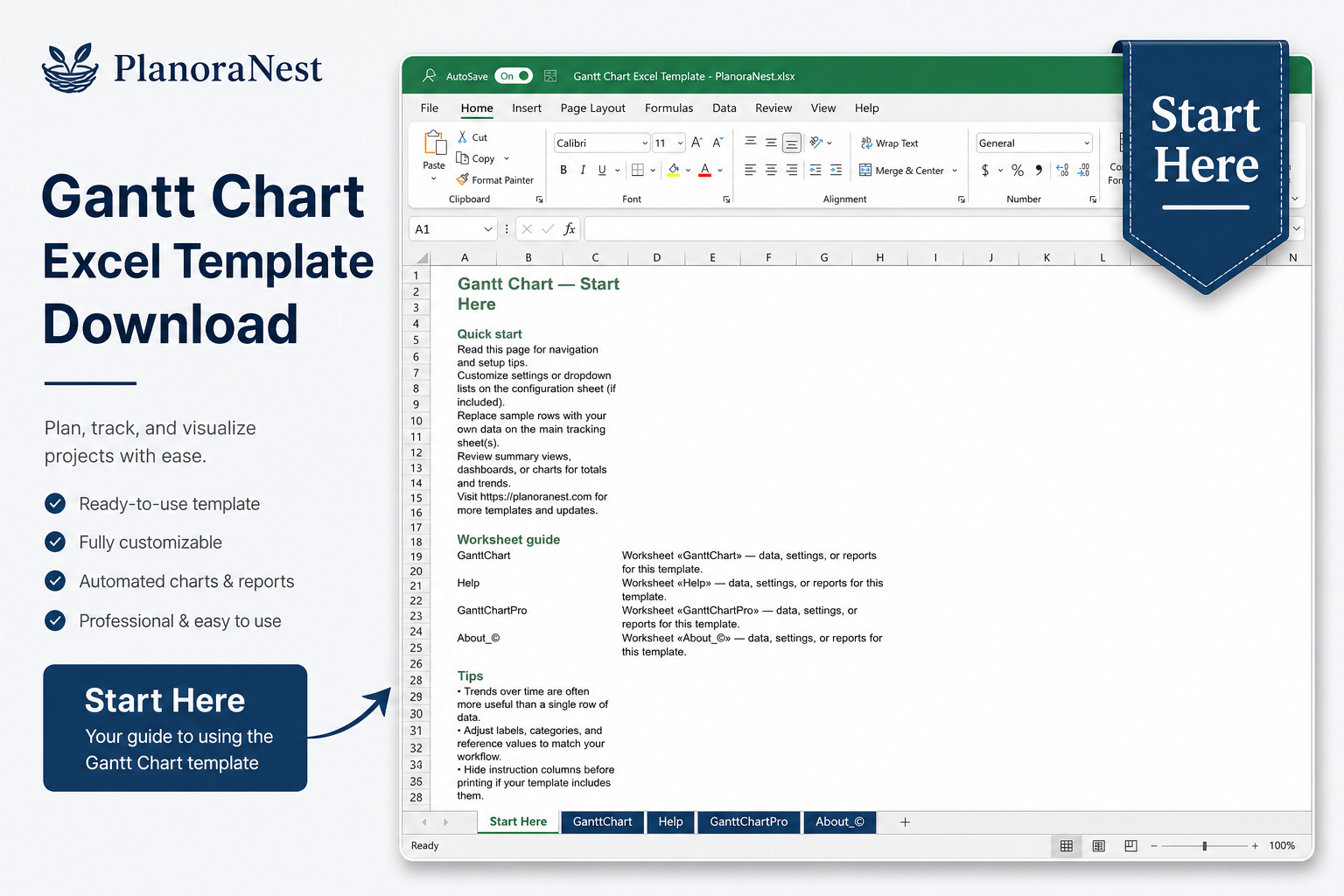This screenshot has height=896, width=1344.
Task: Click Align Left in the ribbon
Action: pyautogui.click(x=750, y=170)
